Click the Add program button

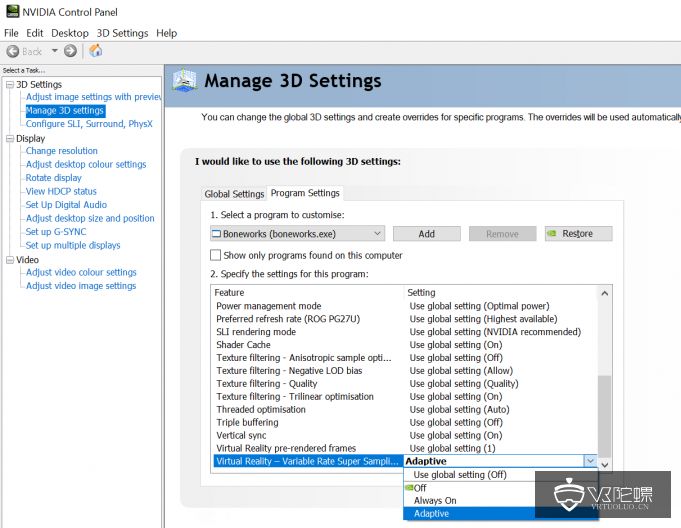426,234
